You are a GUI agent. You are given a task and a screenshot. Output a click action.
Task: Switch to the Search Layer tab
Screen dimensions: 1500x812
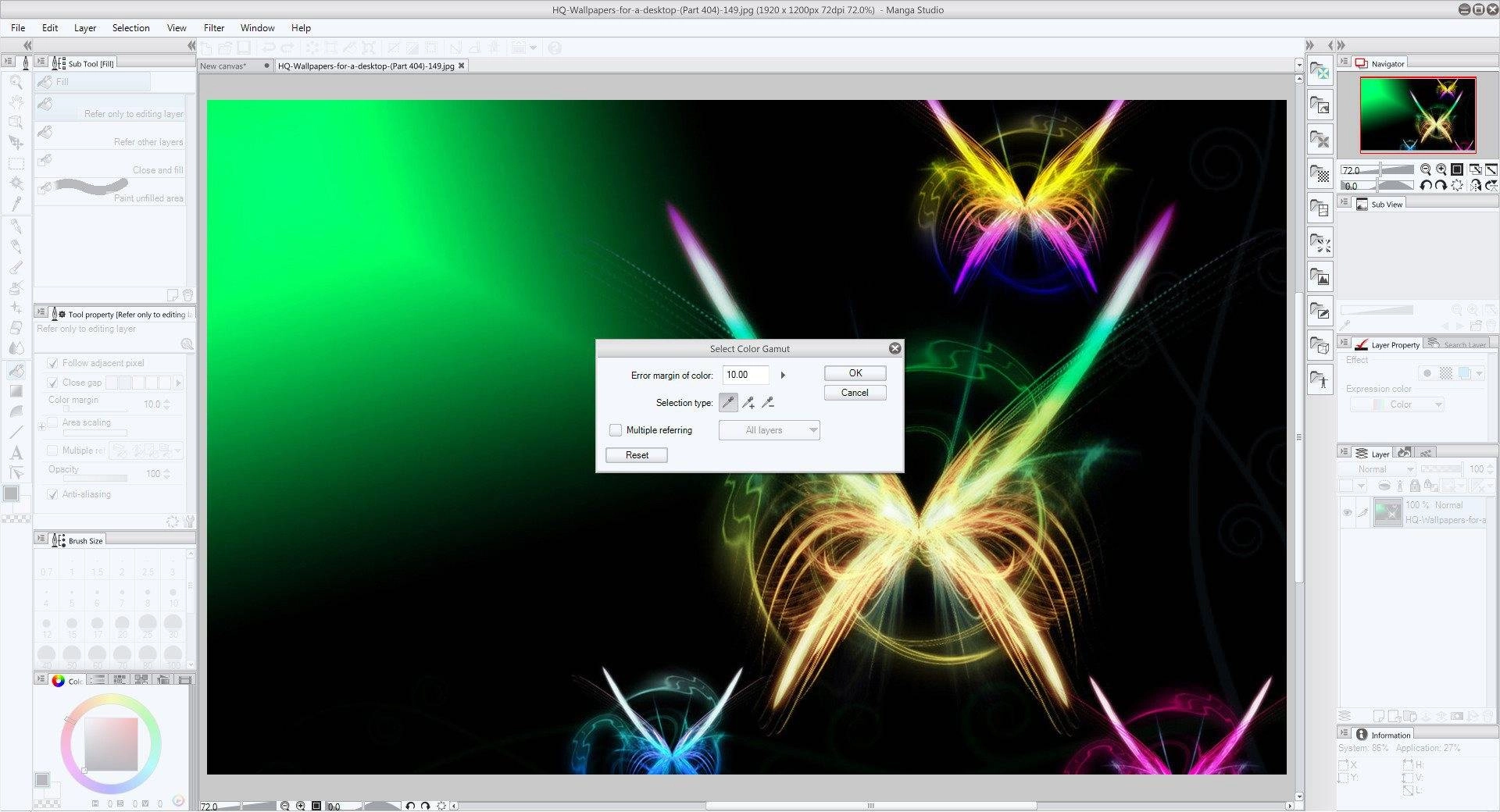[x=1457, y=344]
